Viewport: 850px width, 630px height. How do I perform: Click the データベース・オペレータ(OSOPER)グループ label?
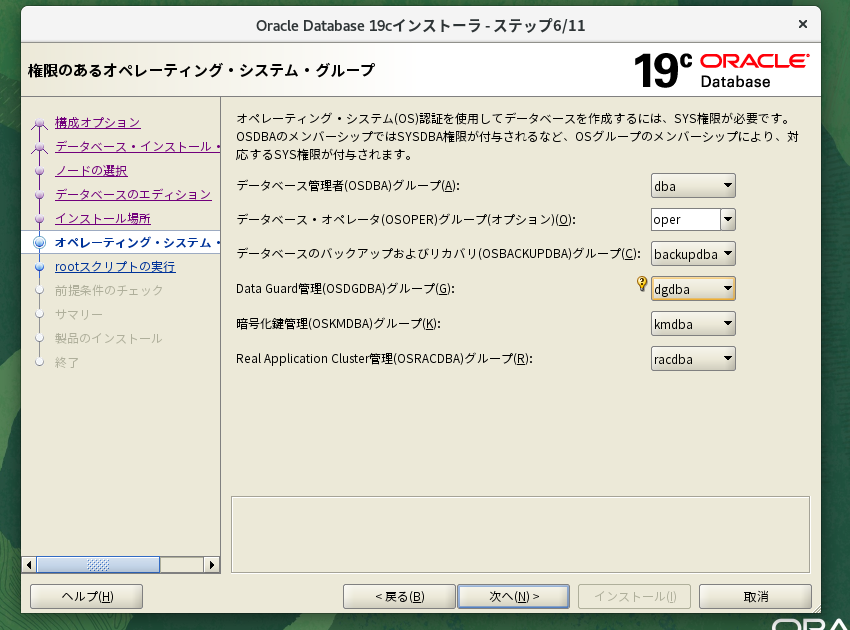(405, 220)
